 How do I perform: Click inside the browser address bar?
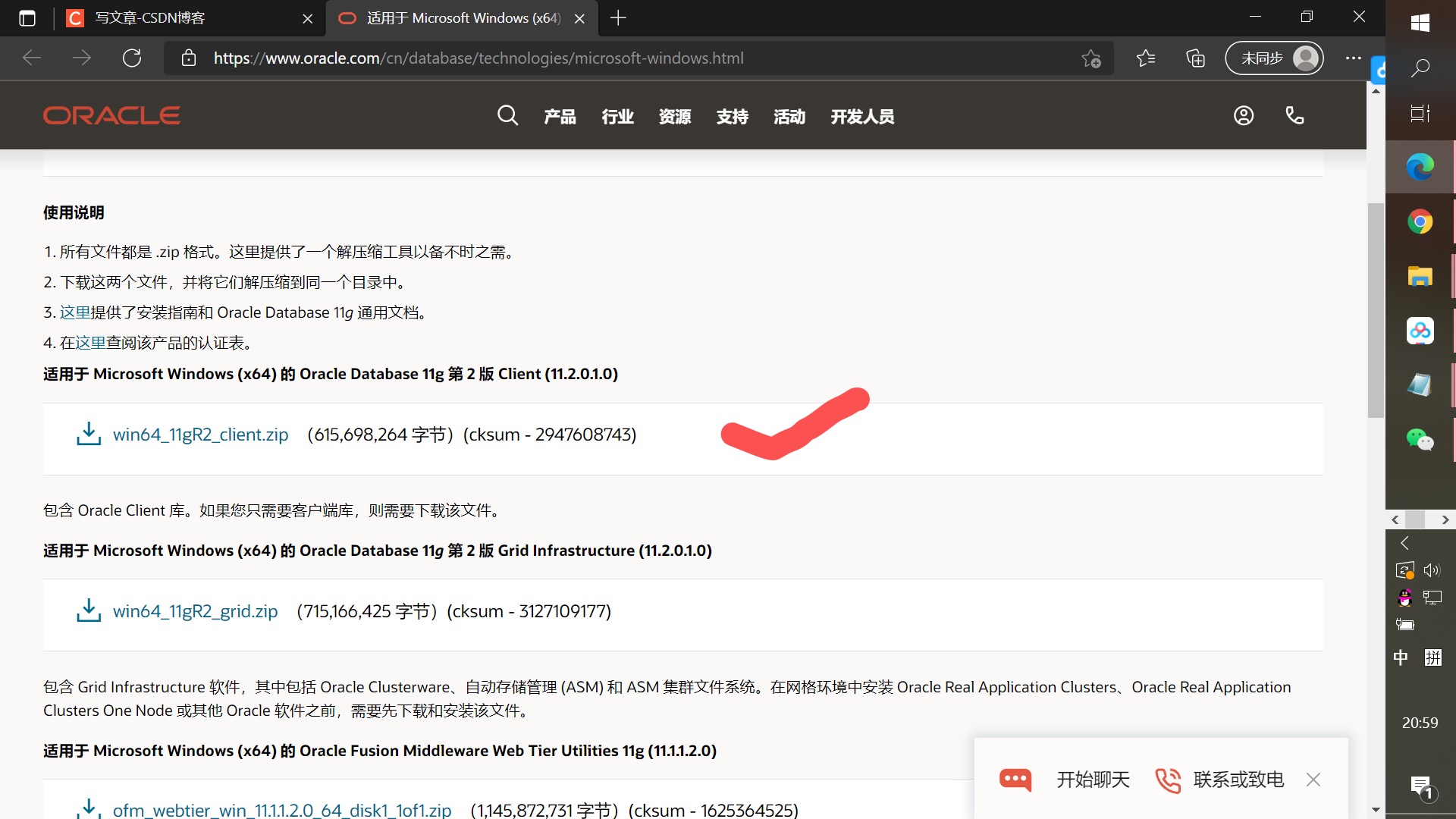coord(531,58)
